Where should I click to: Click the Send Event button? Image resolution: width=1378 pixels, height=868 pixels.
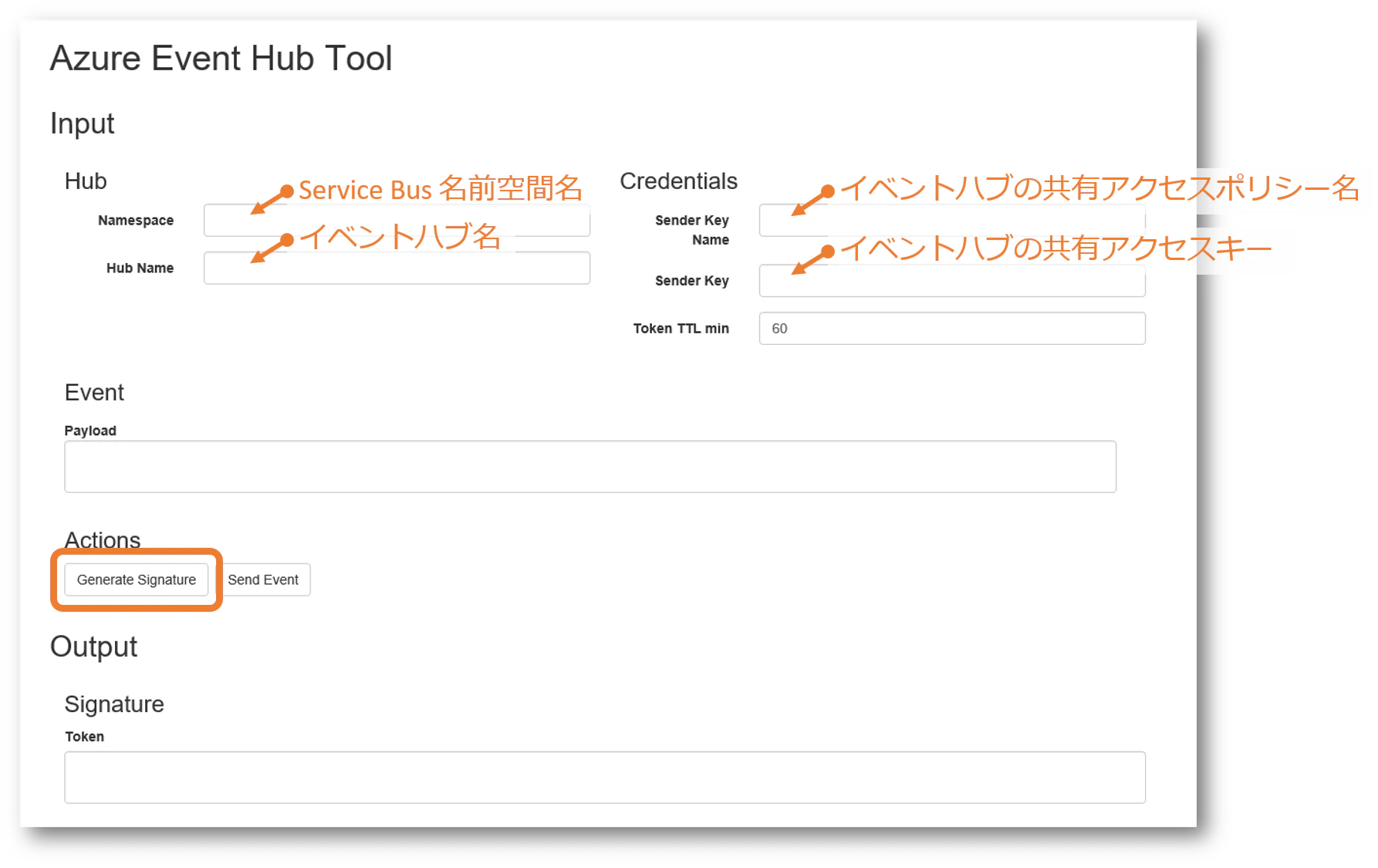[x=263, y=579]
